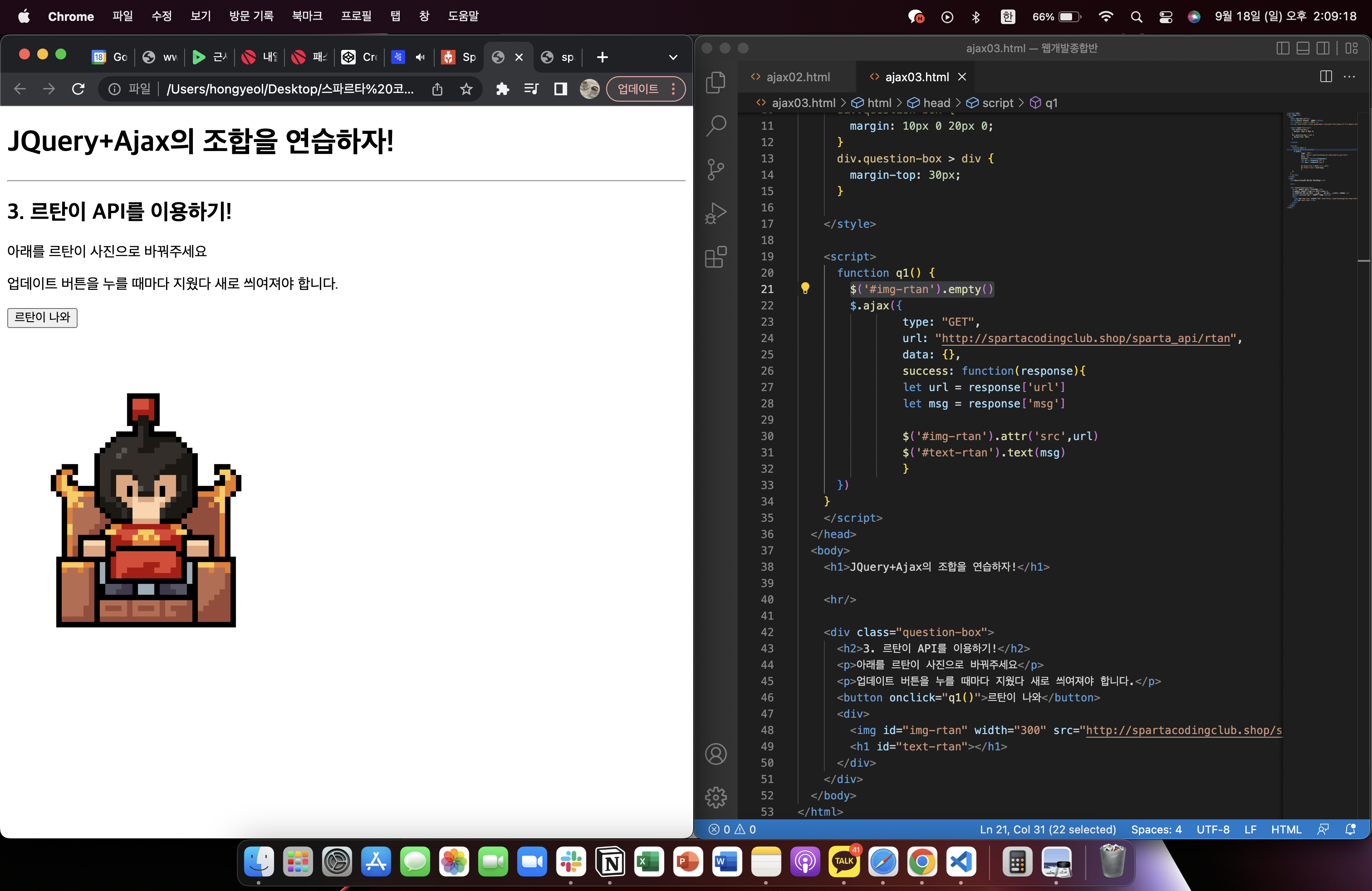Screen dimensions: 1372x891
Task: Open the 북마크 menu in menu bar
Action: (x=307, y=16)
